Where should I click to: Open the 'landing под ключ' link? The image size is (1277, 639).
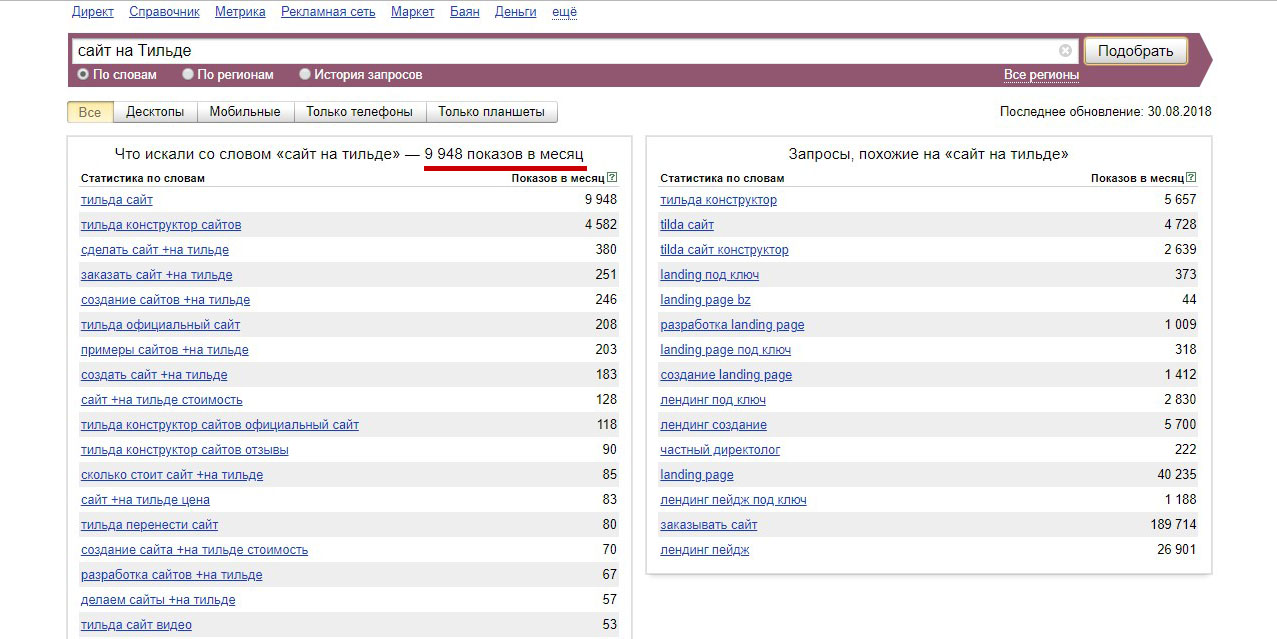tap(709, 275)
